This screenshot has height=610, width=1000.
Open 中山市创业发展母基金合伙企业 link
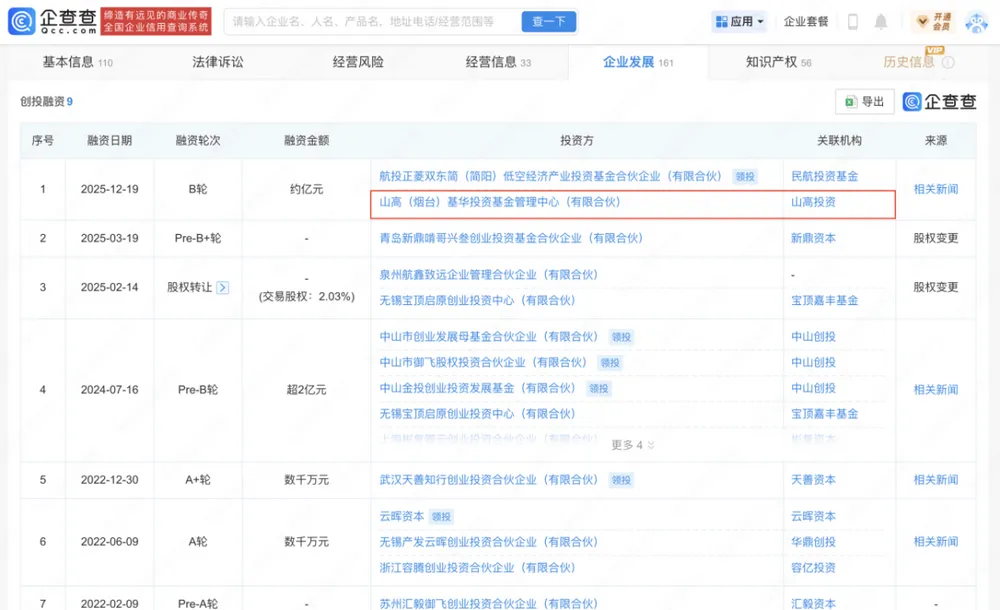pos(489,336)
